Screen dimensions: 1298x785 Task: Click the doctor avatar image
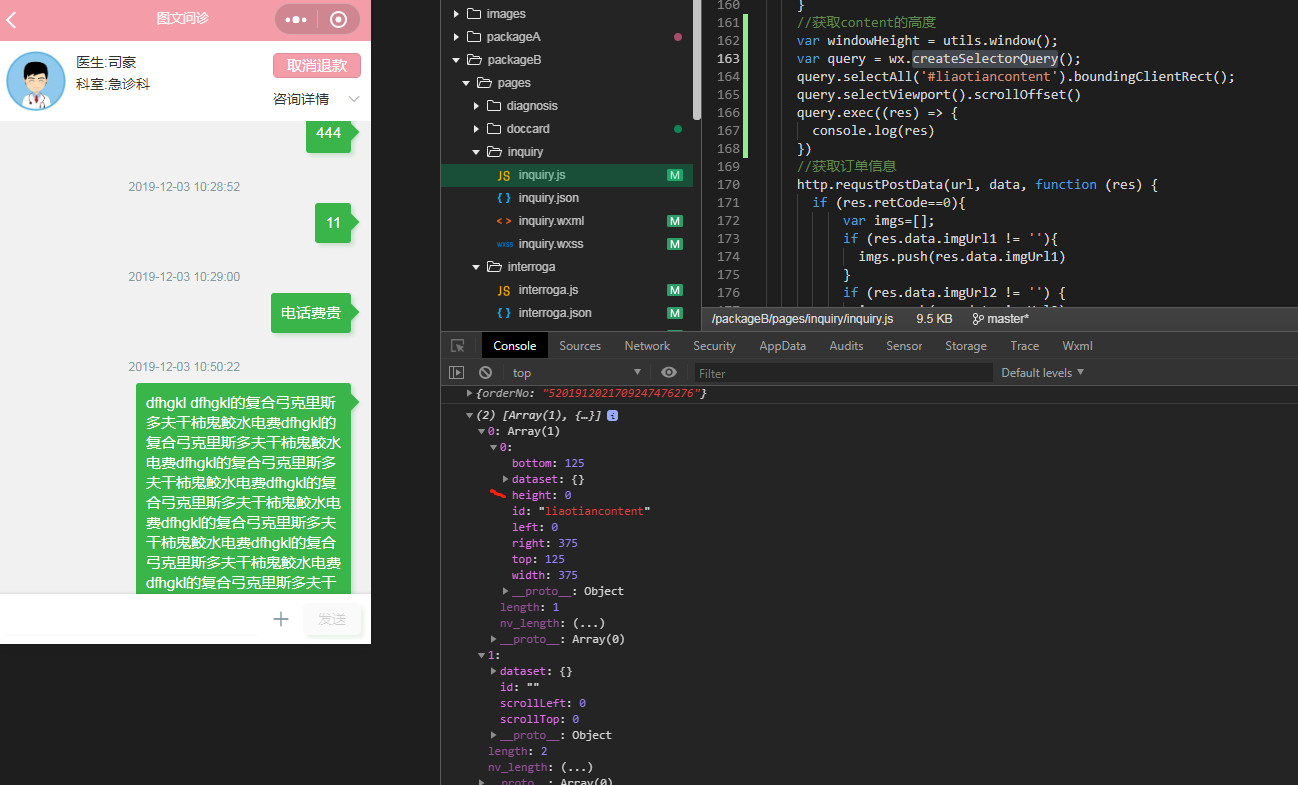pyautogui.click(x=36, y=81)
